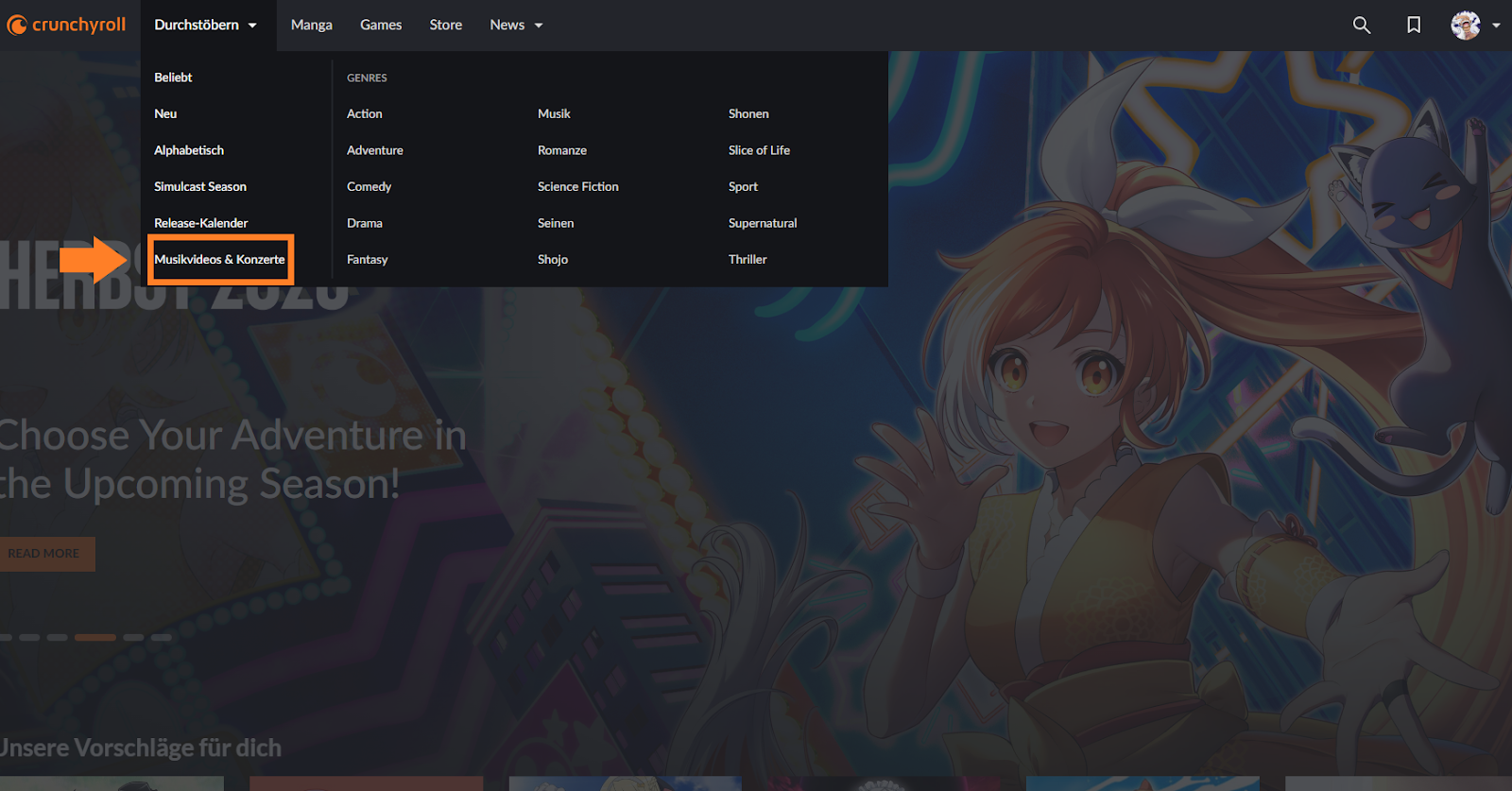Choose the Slice of Life genre
Viewport: 1512px width, 791px height.
(x=759, y=150)
